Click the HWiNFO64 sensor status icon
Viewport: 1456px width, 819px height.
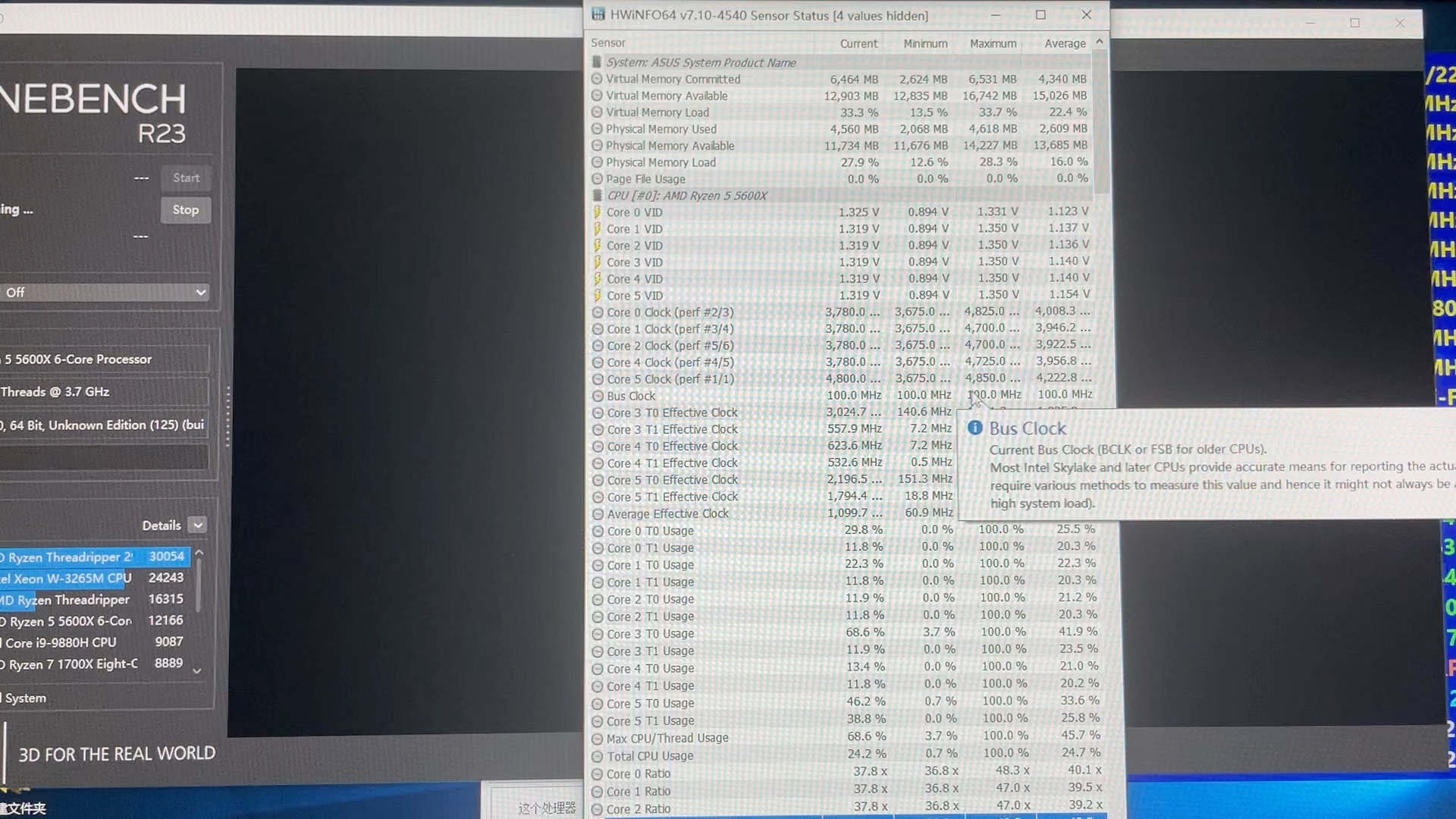pos(597,15)
